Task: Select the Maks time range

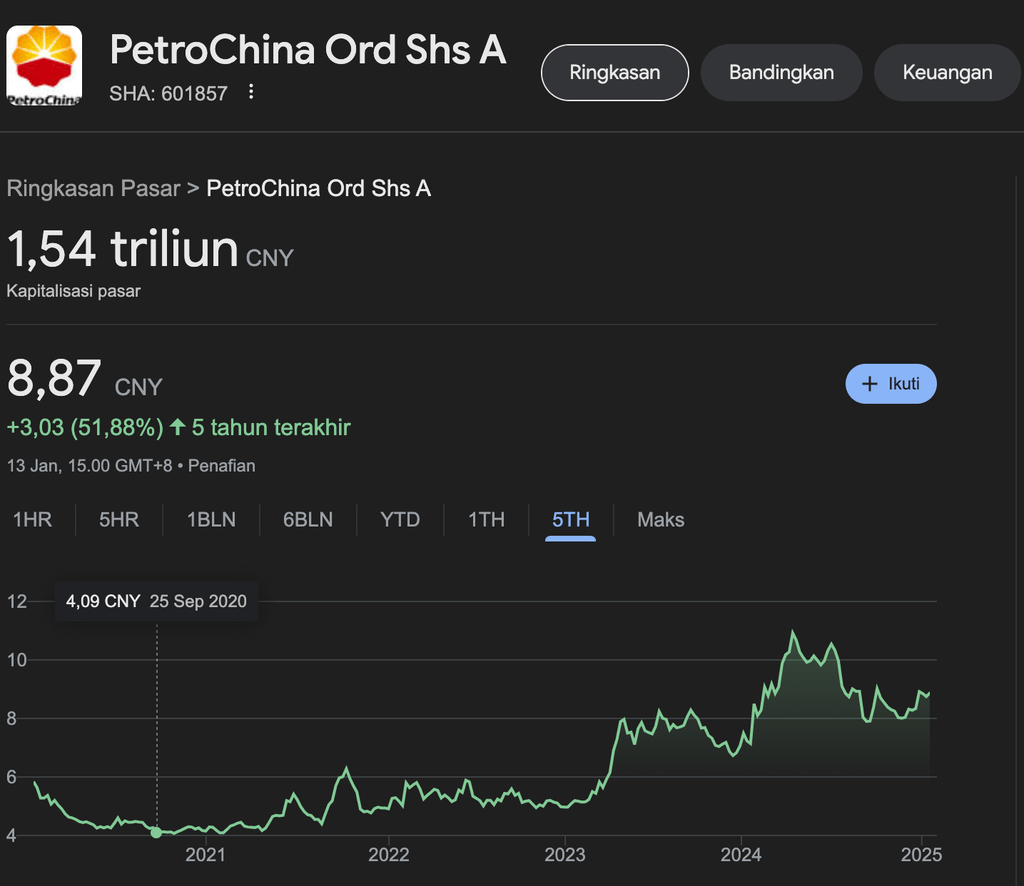Action: click(x=661, y=520)
